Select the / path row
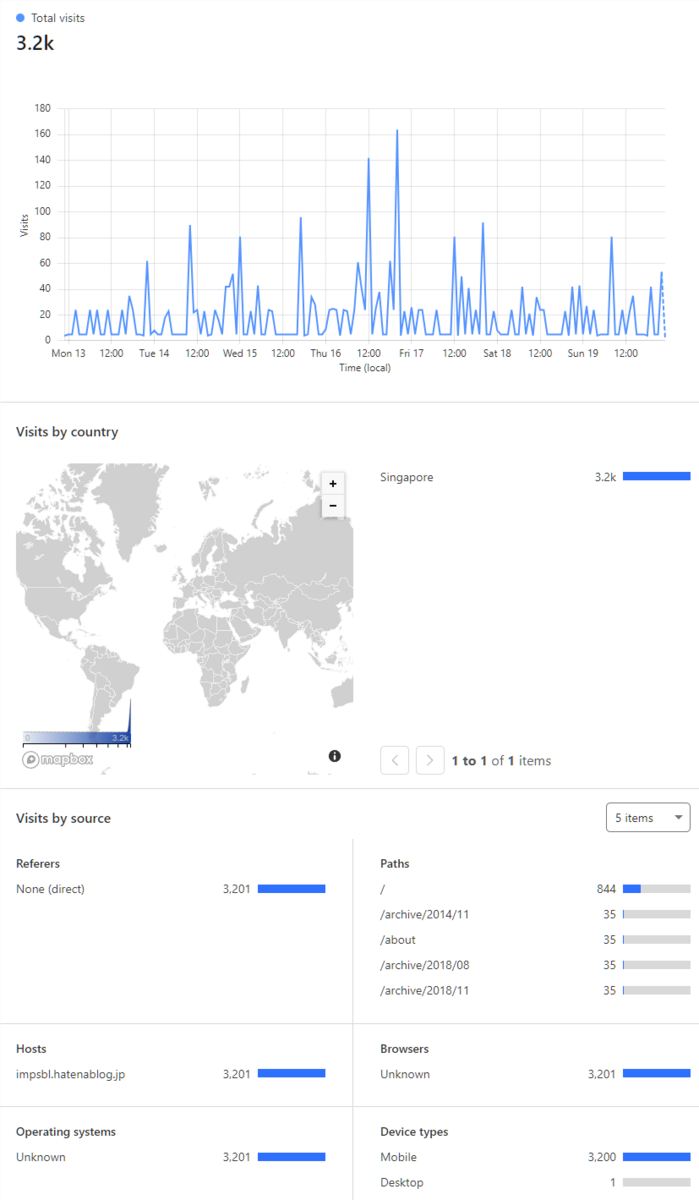The height and width of the screenshot is (1200, 699). coord(535,888)
